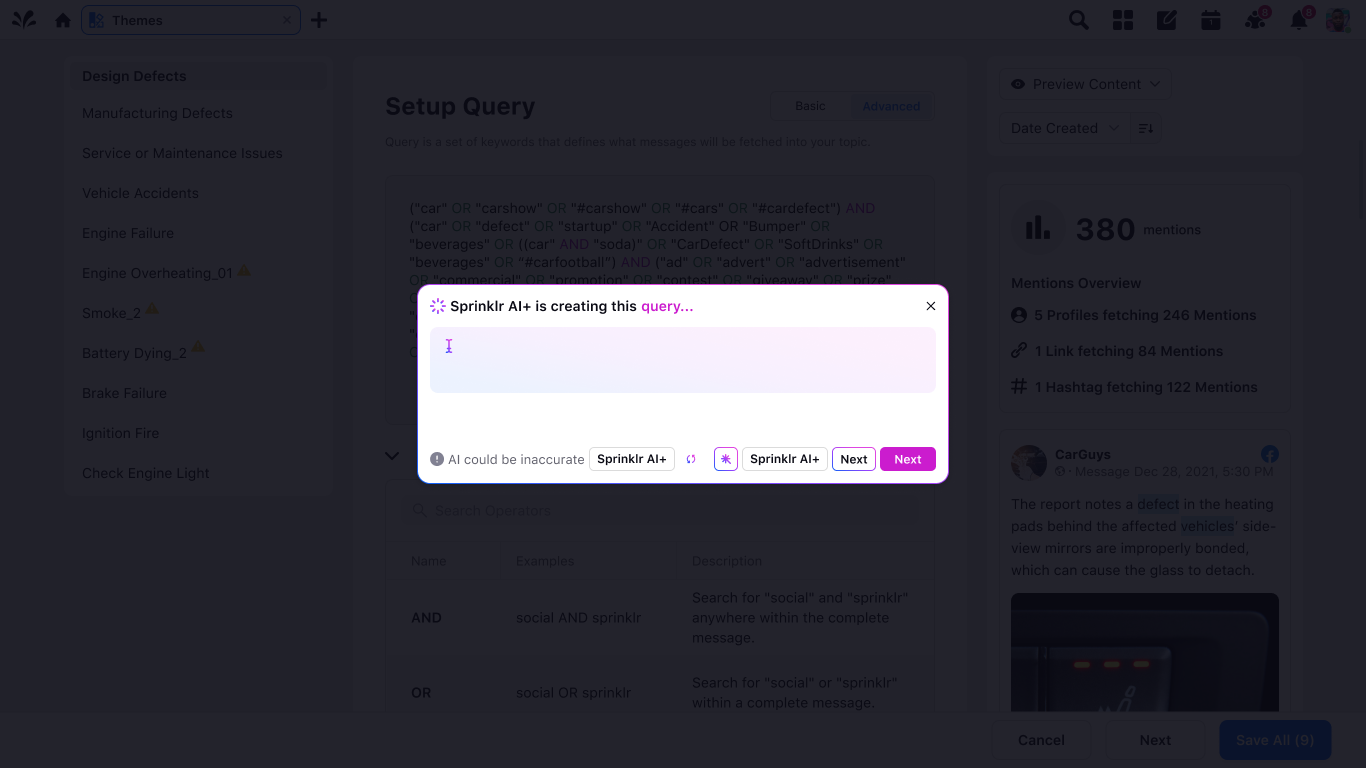Keep Advanced query mode selected
Image resolution: width=1366 pixels, height=768 pixels.
click(890, 106)
